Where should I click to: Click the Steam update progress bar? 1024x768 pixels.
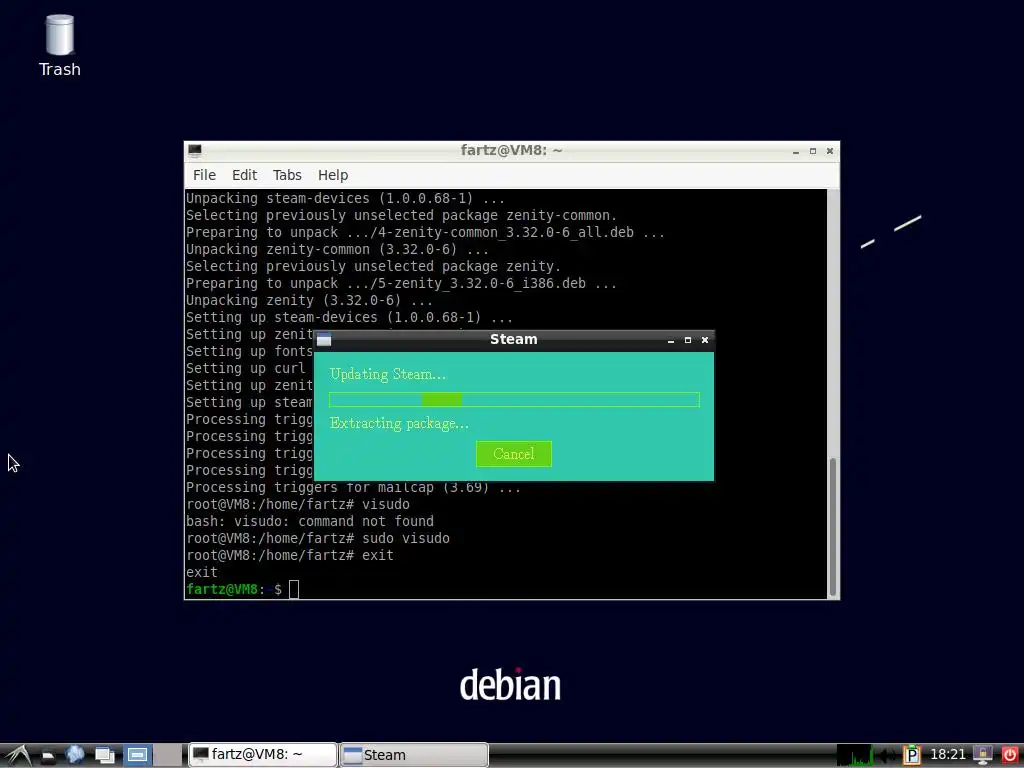pyautogui.click(x=515, y=400)
